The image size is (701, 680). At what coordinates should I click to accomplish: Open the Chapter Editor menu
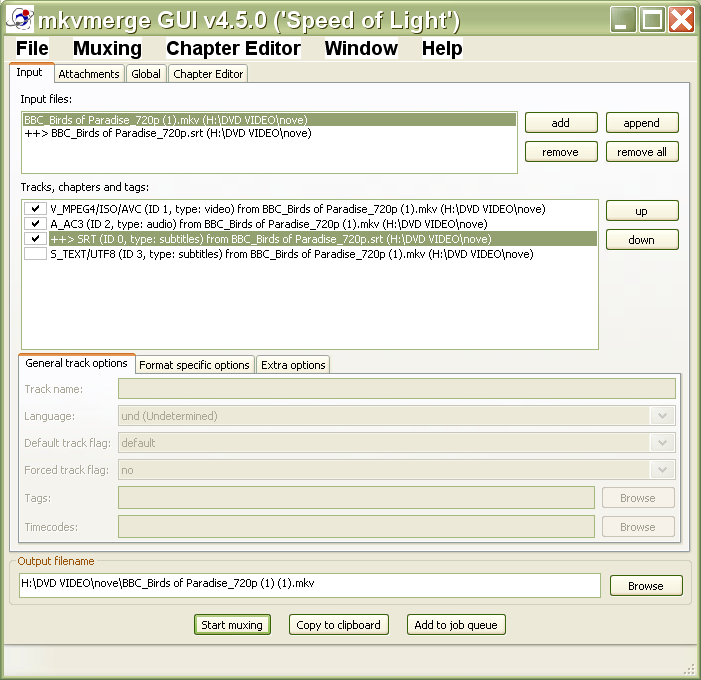(x=233, y=48)
